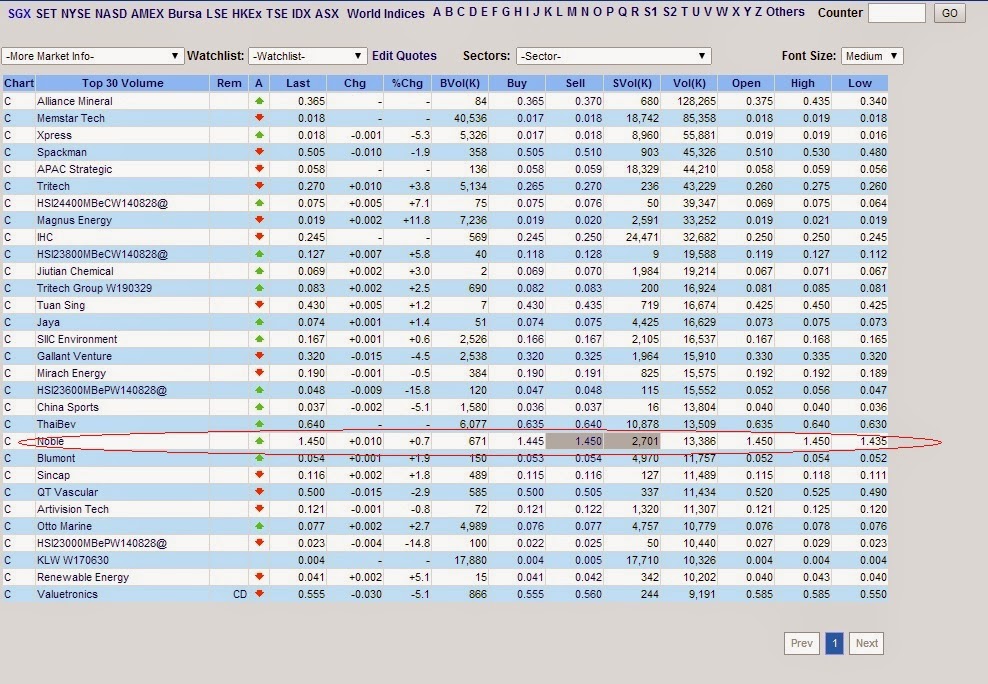988x684 pixels.
Task: Open the Renewable Energy stock name
Action: [x=83, y=577]
